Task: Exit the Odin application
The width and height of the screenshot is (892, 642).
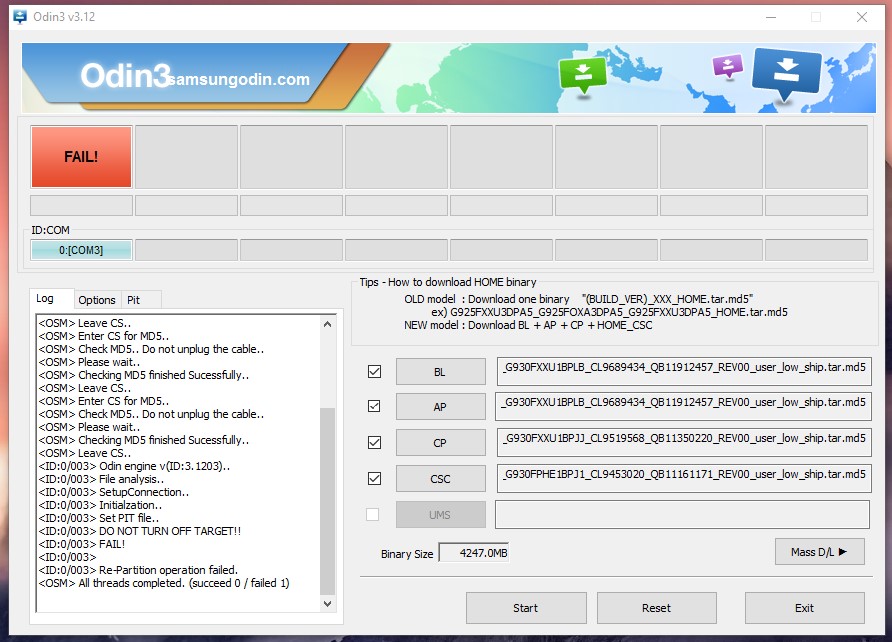Action: [x=804, y=608]
